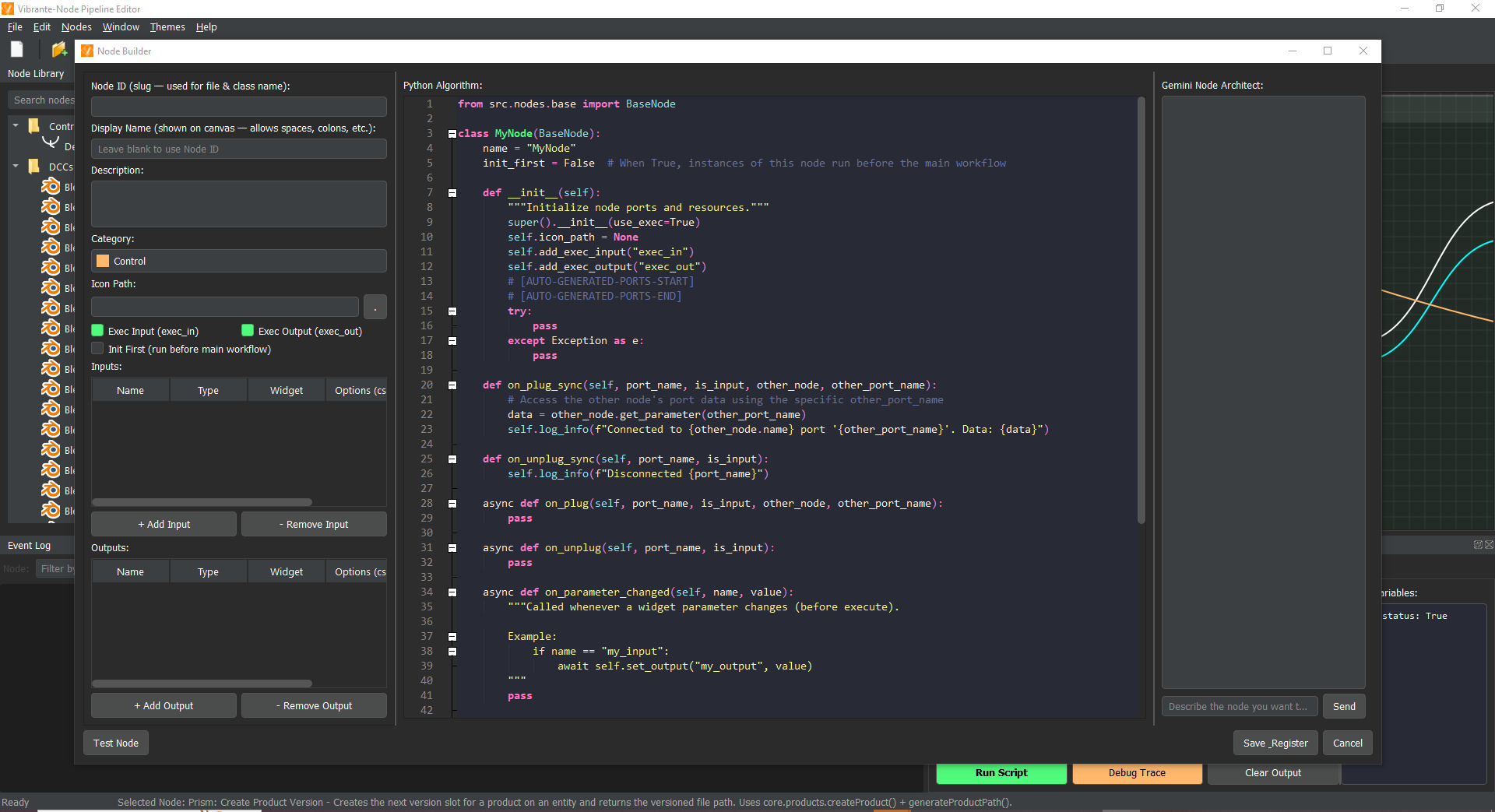
Task: Fold the on_unplug_sync method at line 25
Action: 452,459
